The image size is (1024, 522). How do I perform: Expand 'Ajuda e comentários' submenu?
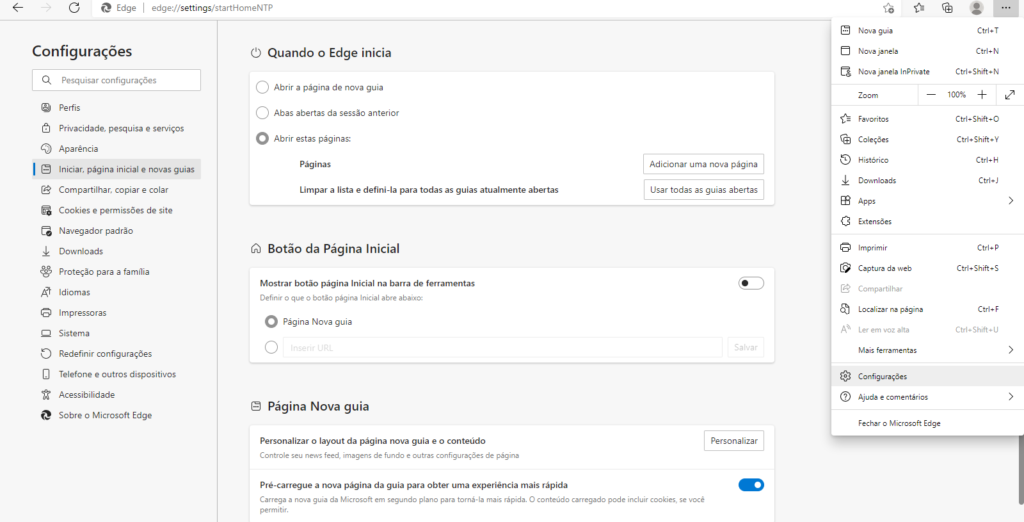[x=1011, y=397]
